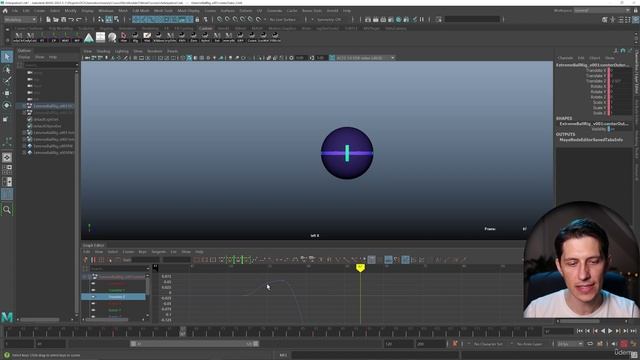
Task: Click the padlock icon in status line
Action: point(198,19)
